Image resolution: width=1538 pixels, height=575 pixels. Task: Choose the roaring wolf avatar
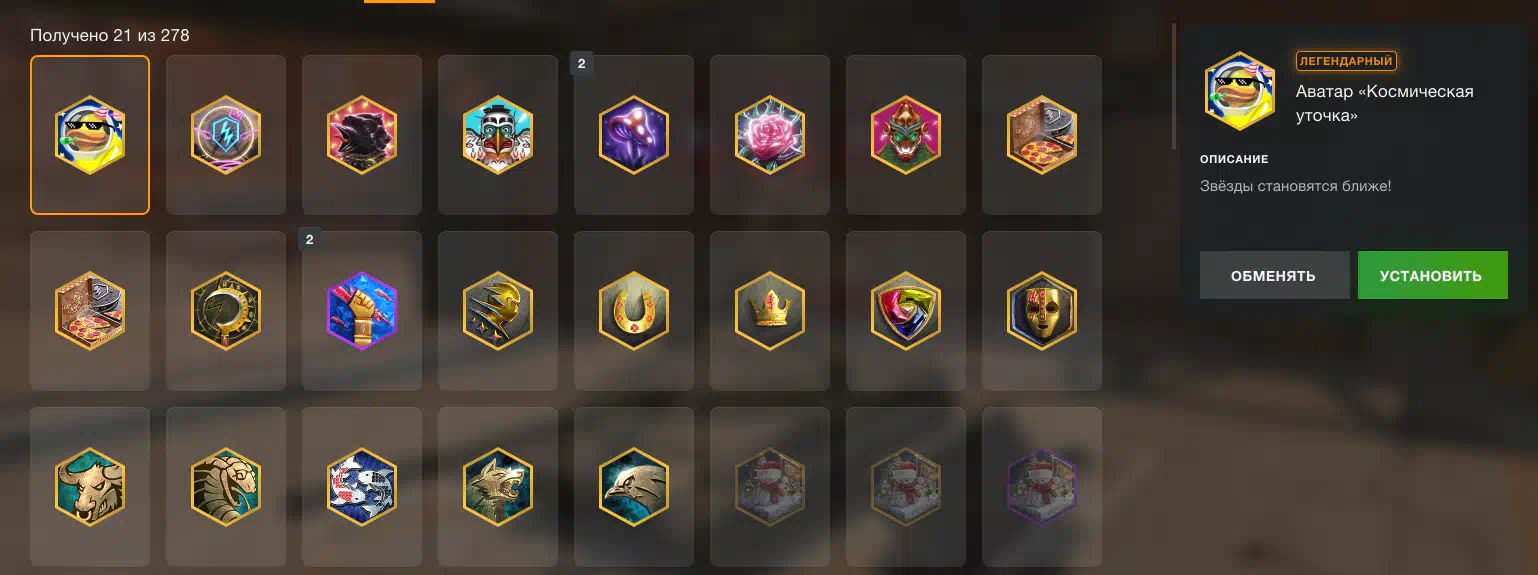click(498, 487)
